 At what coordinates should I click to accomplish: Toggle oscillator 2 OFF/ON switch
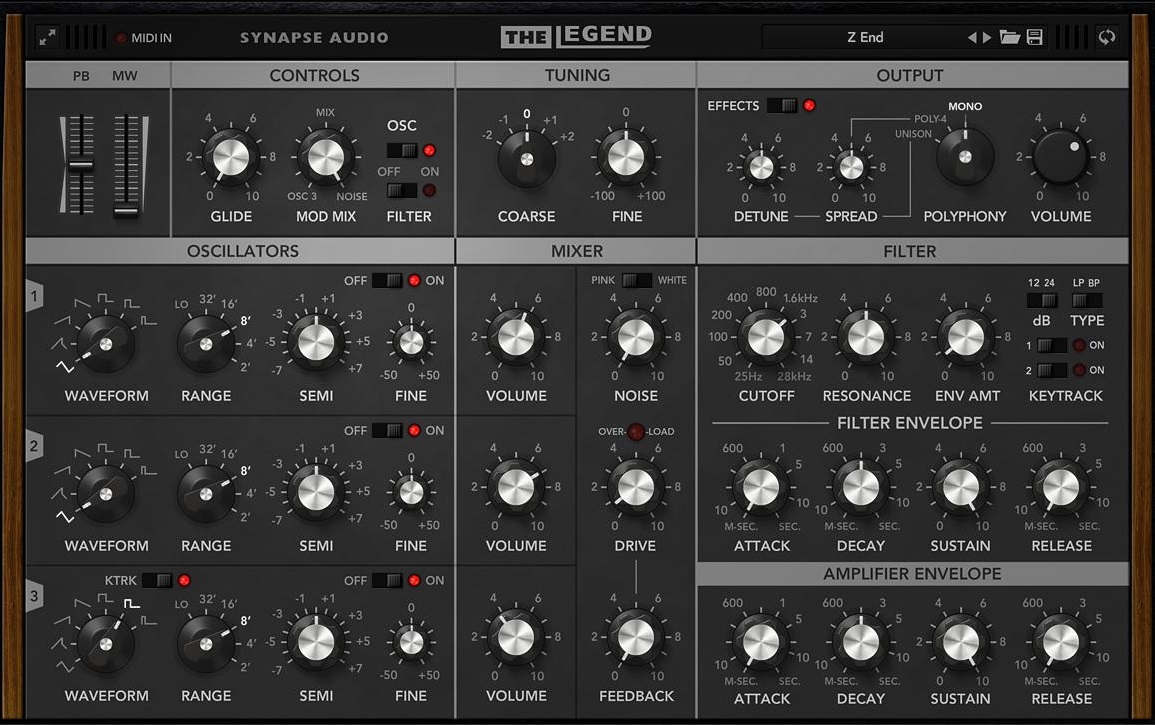point(387,430)
